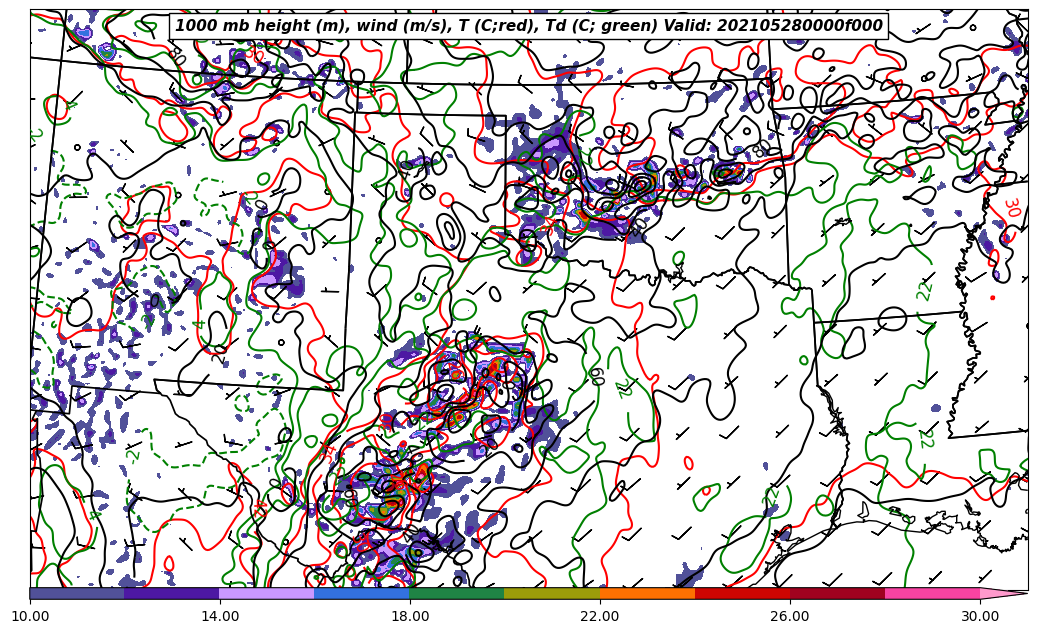Click the 26.00 colorbar tick label
1037x633 pixels.
coord(790,616)
